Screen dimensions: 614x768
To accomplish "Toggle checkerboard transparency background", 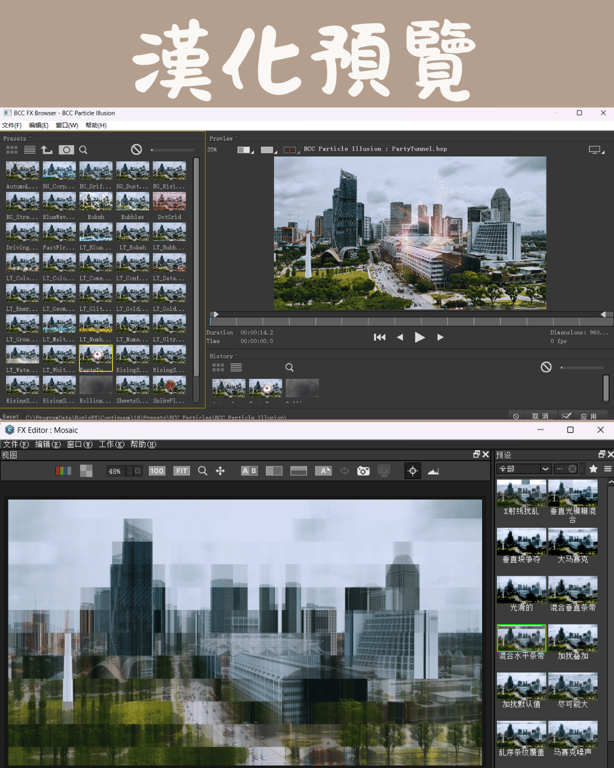I will [x=86, y=471].
